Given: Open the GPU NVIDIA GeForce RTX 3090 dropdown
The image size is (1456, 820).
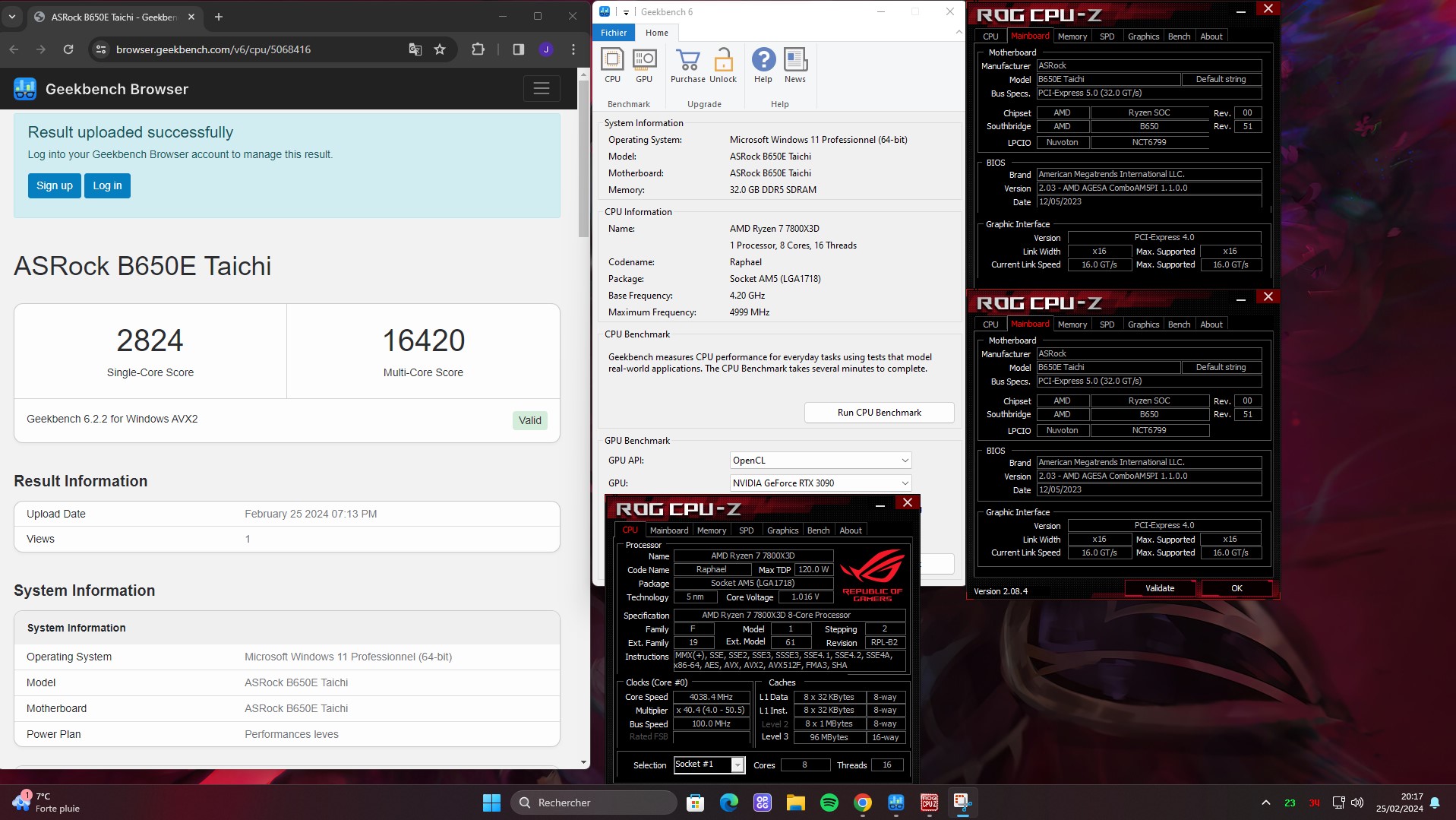Looking at the screenshot, I should 820,483.
